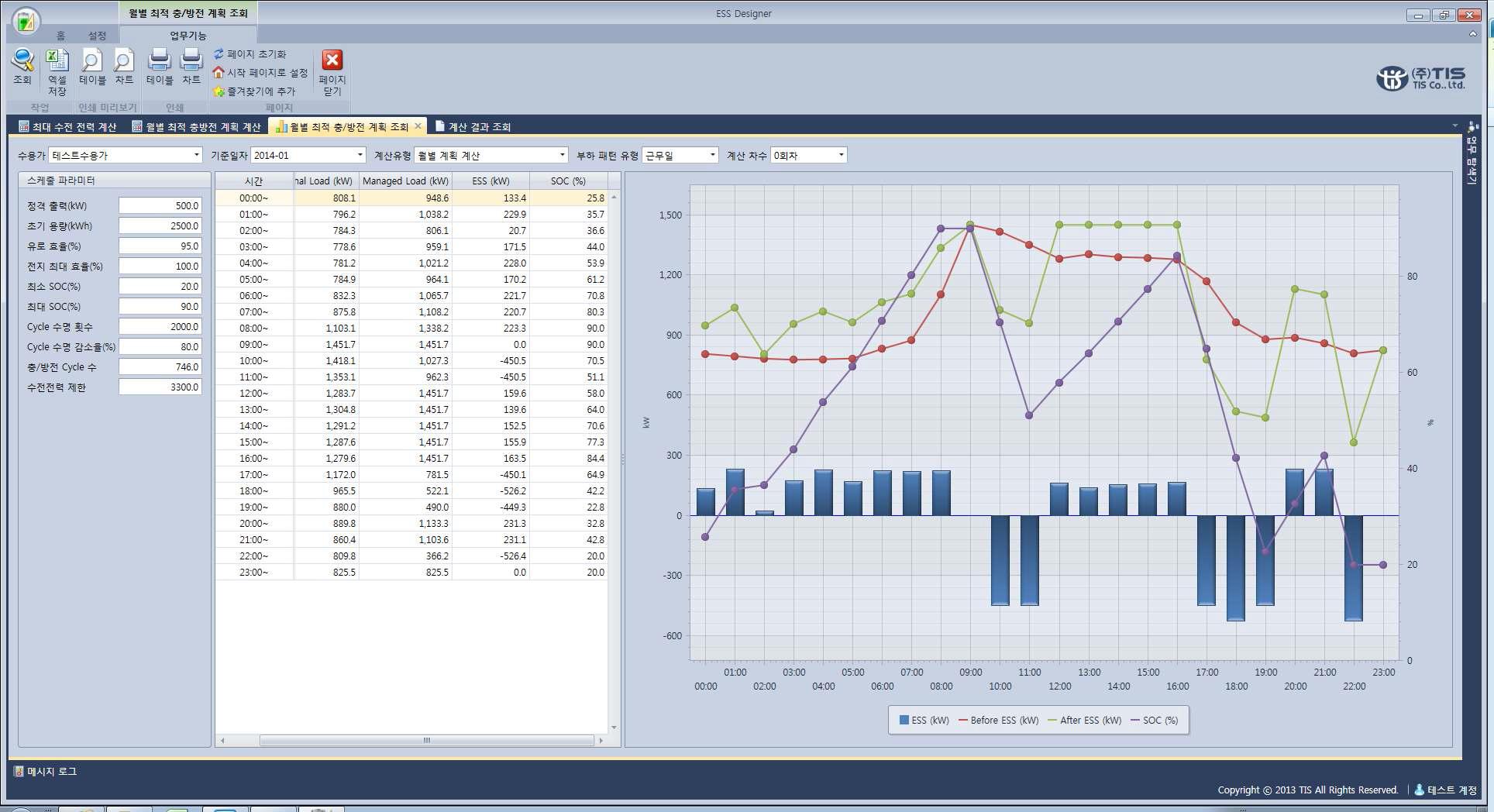Switch to the 설정 ribbon tab

point(97,36)
